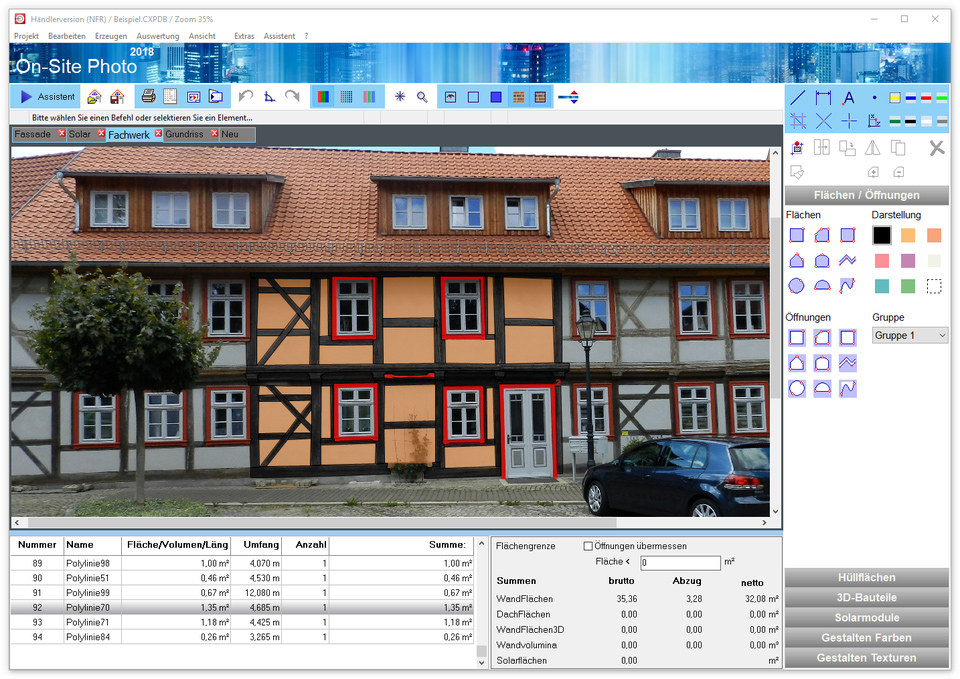
Task: Click the print icon in the toolbar
Action: coord(148,97)
